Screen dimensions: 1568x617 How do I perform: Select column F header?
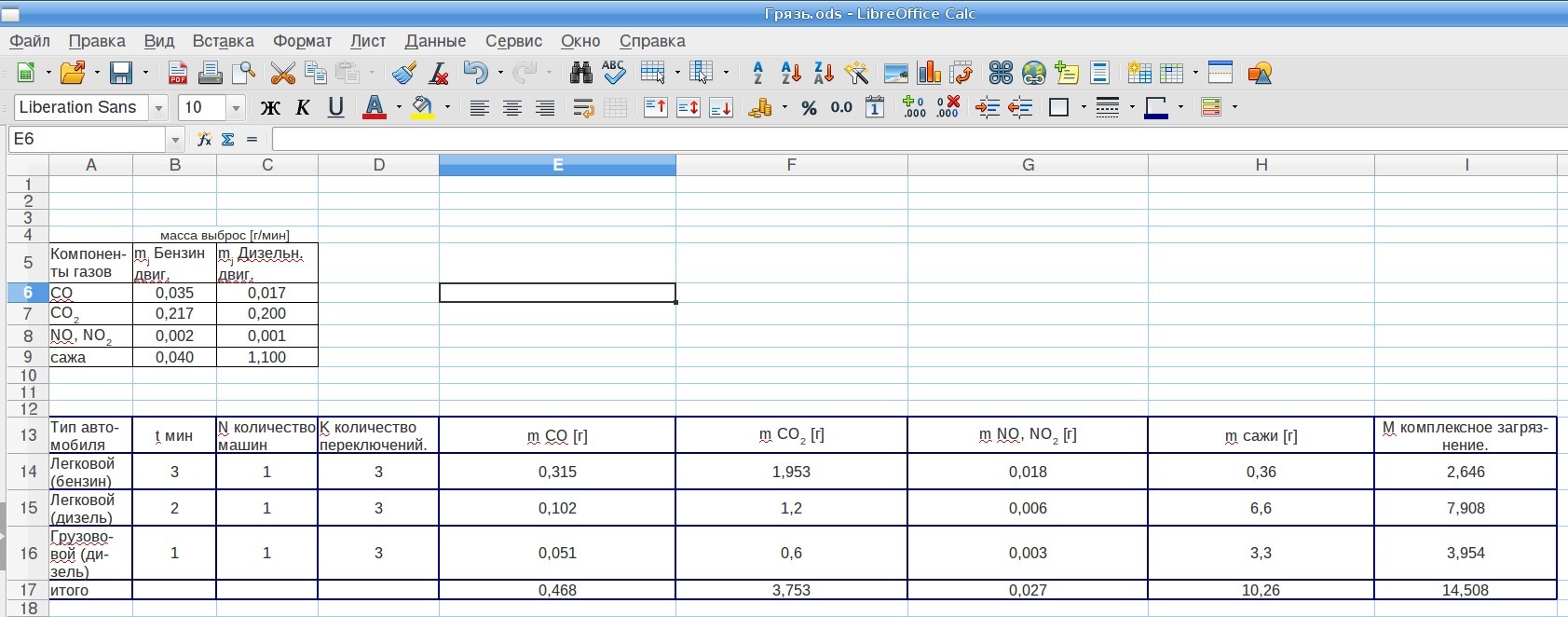pos(791,165)
